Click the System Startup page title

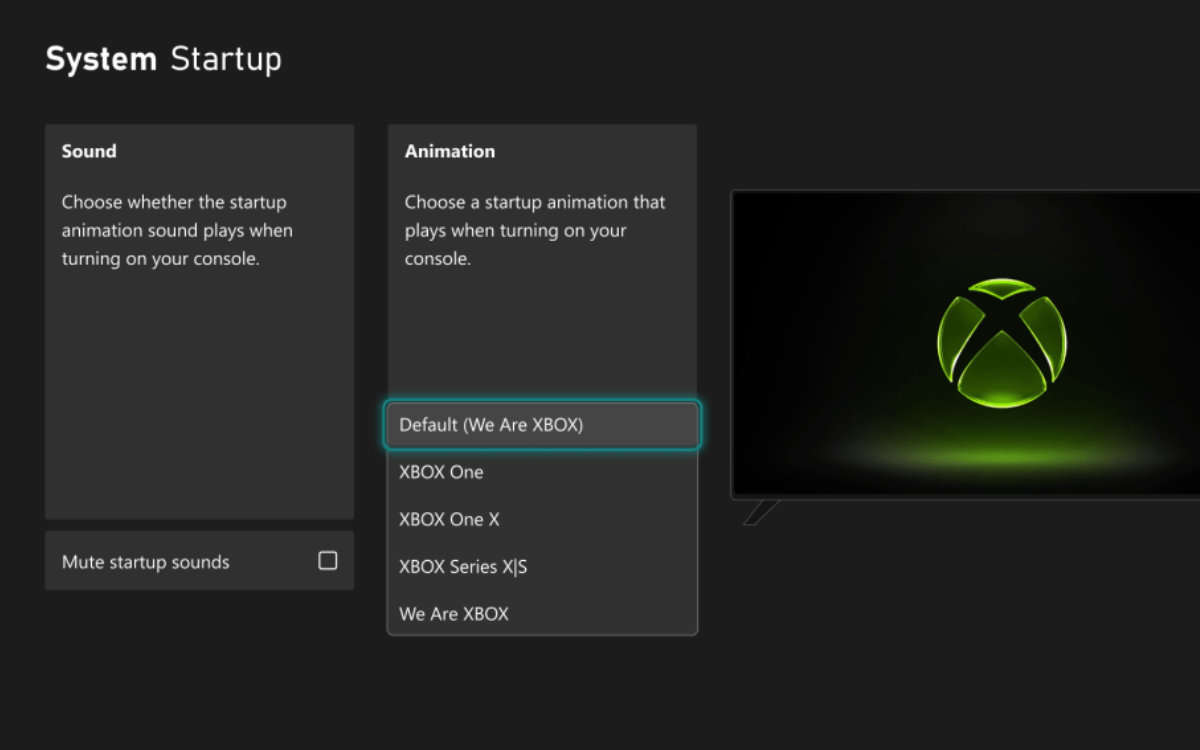[163, 59]
